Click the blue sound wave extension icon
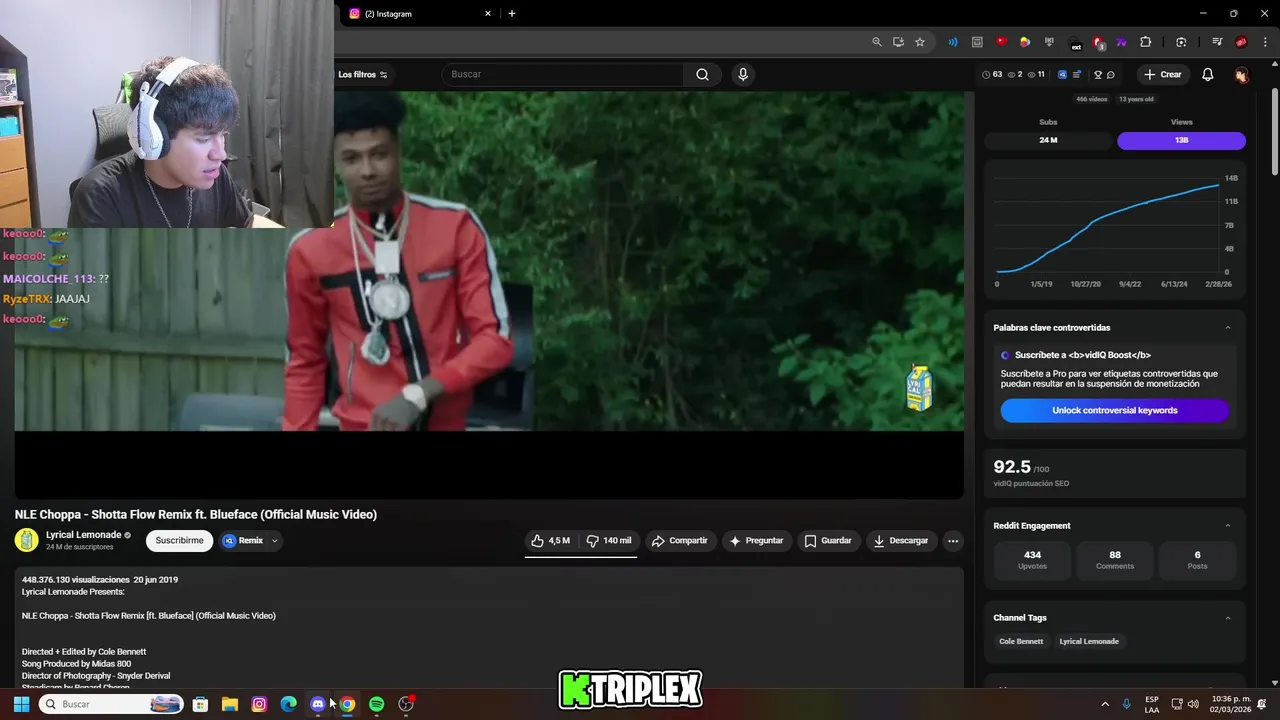 click(953, 42)
